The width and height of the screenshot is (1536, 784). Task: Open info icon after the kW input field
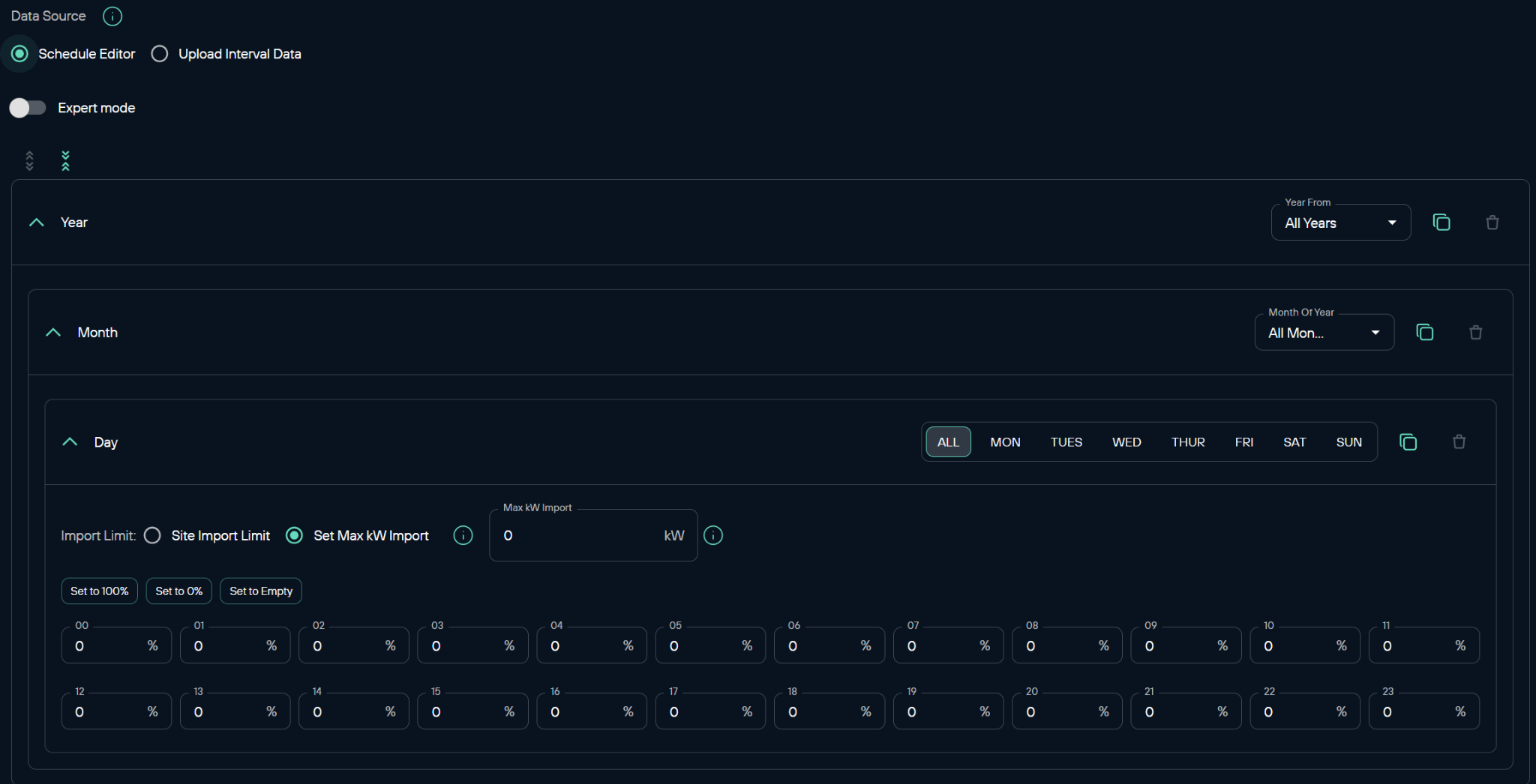click(713, 535)
